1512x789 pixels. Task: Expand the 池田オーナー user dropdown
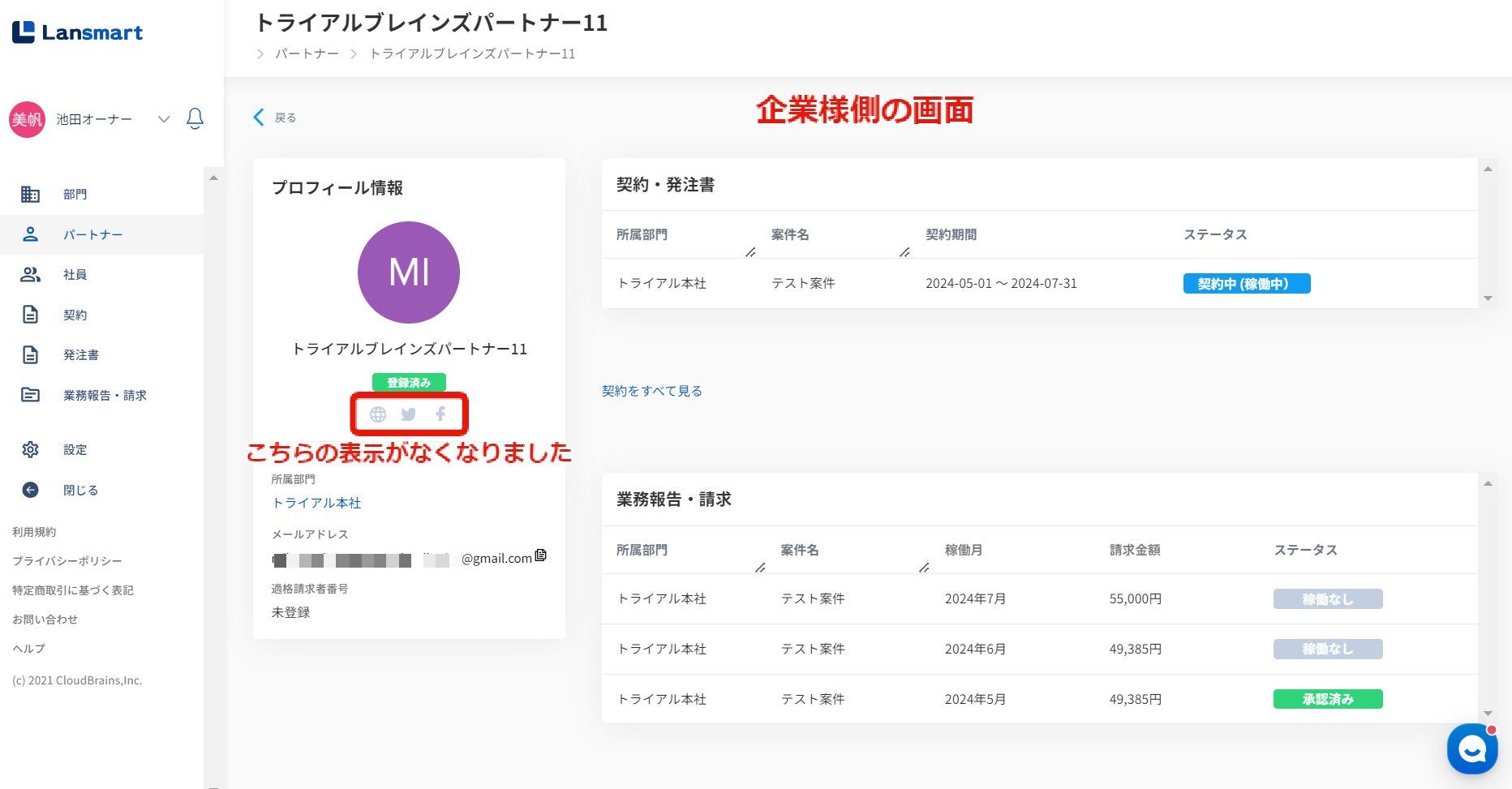tap(164, 119)
